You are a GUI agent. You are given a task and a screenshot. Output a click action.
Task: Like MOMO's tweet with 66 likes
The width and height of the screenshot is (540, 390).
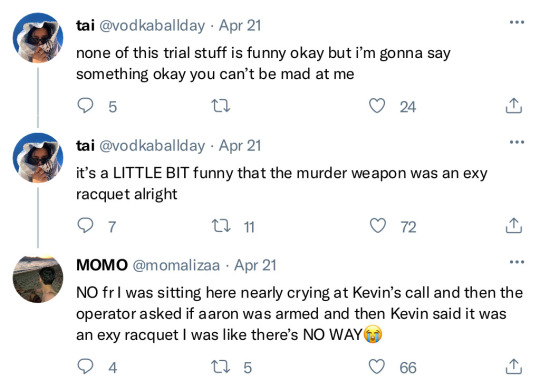(377, 367)
